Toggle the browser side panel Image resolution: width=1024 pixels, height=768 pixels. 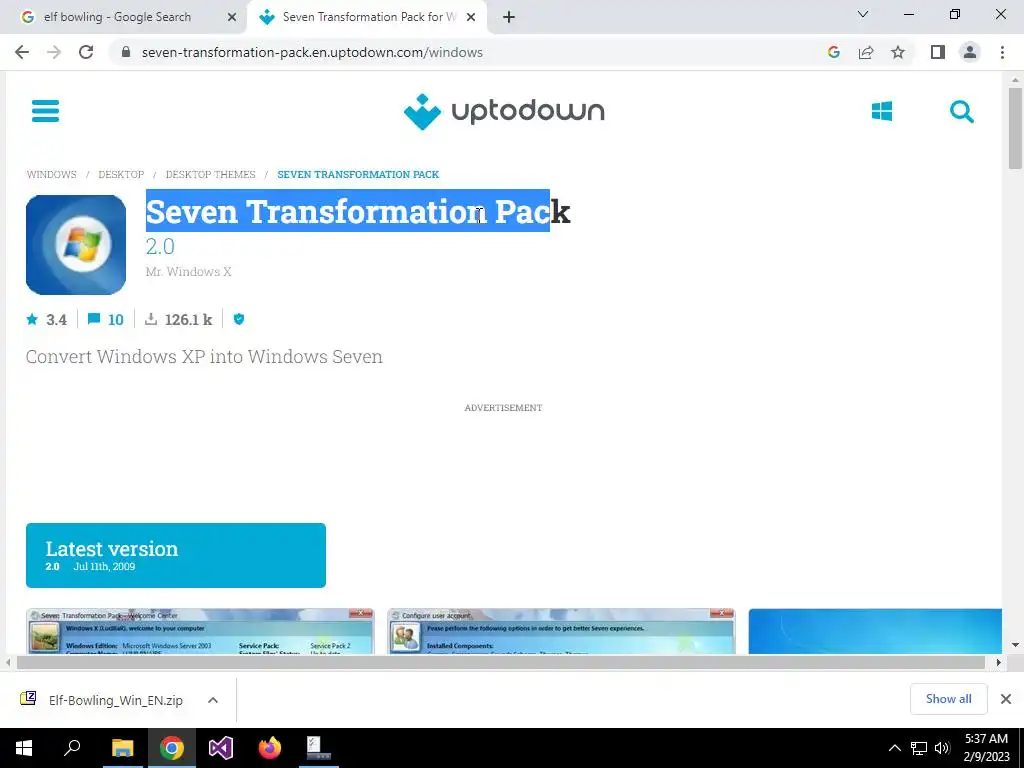938,52
